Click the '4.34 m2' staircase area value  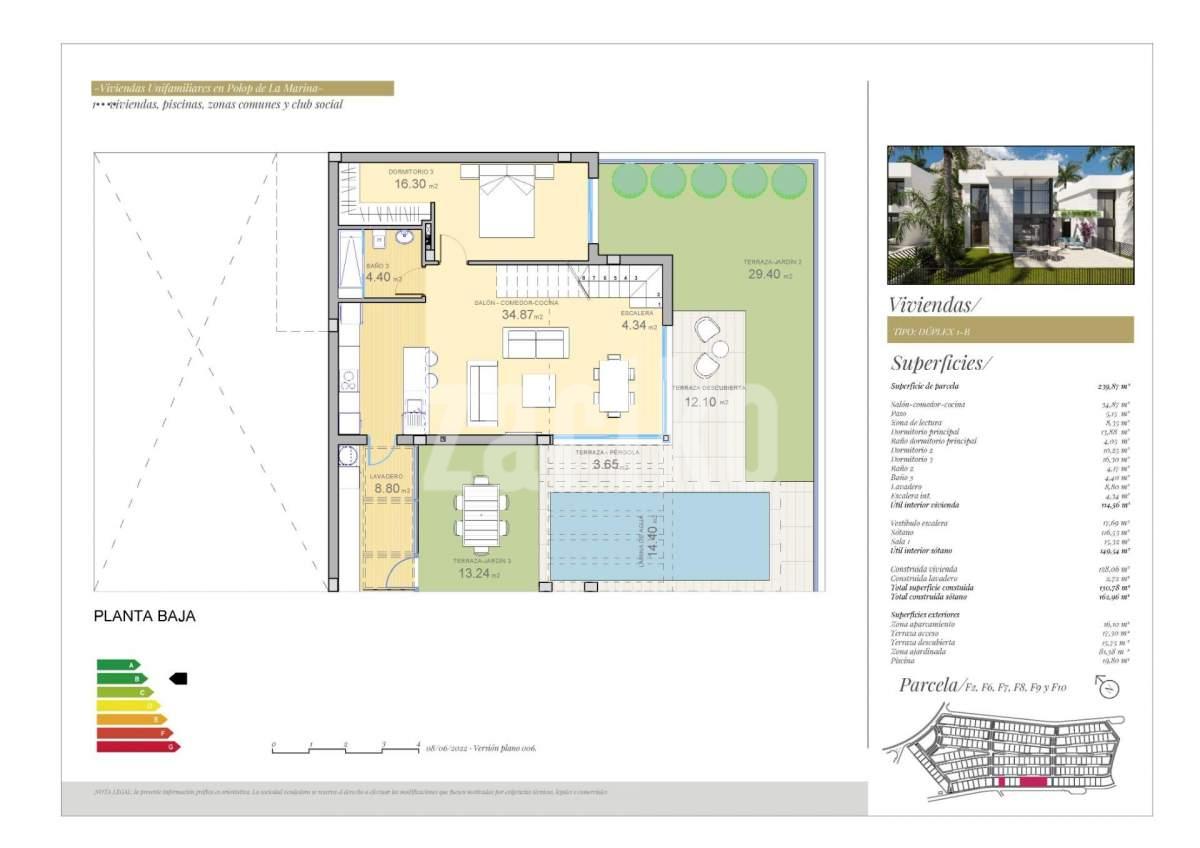click(x=639, y=325)
